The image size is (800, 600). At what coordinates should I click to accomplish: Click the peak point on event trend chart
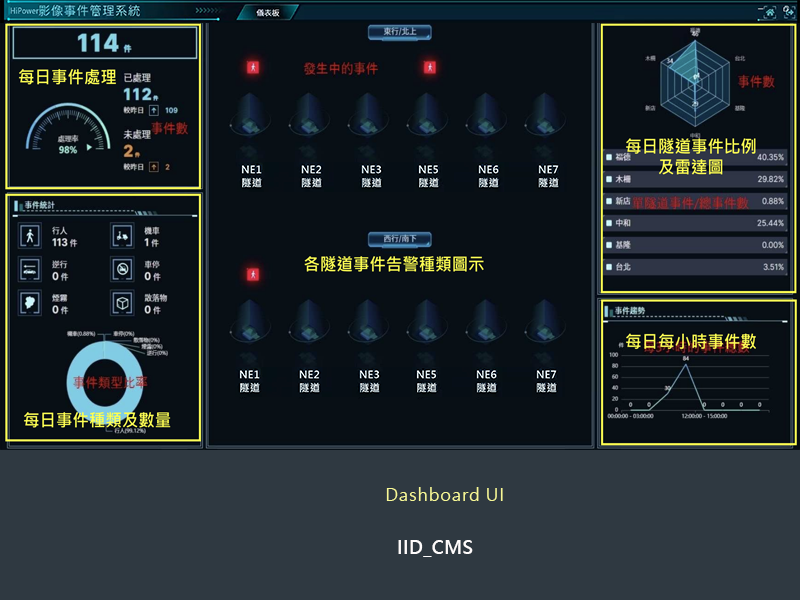[687, 365]
